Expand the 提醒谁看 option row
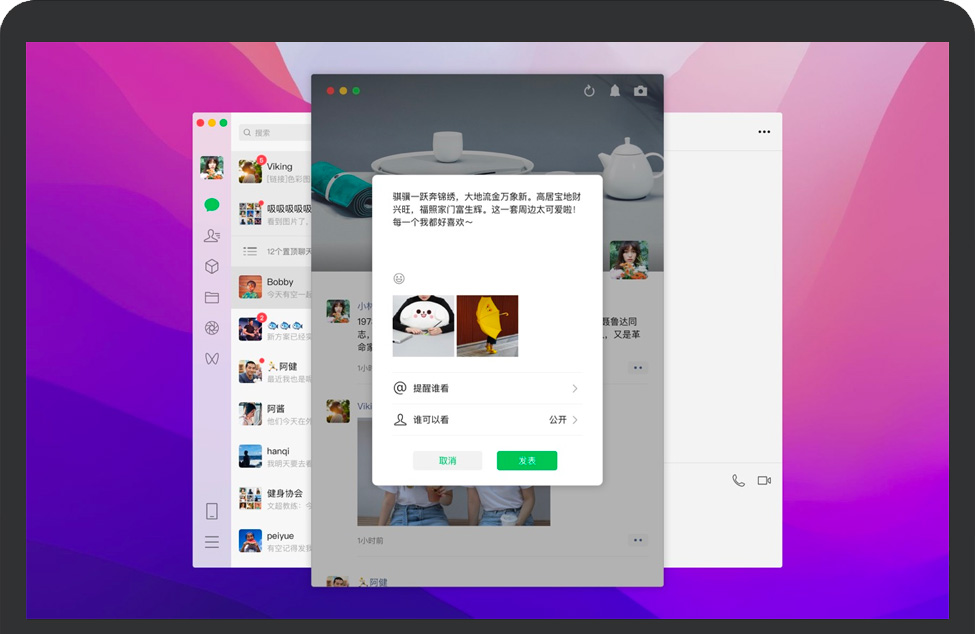The width and height of the screenshot is (975, 634). pyautogui.click(x=486, y=388)
